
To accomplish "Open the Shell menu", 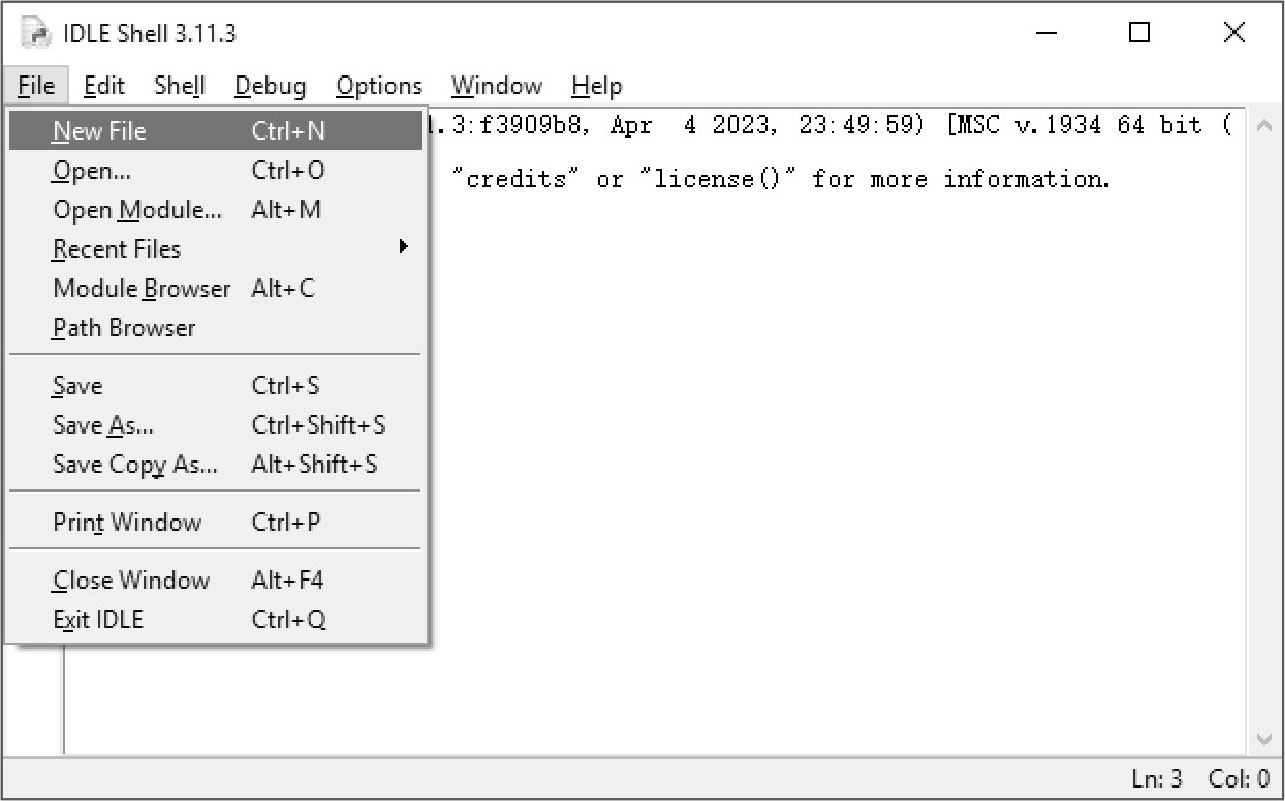I will pos(180,86).
